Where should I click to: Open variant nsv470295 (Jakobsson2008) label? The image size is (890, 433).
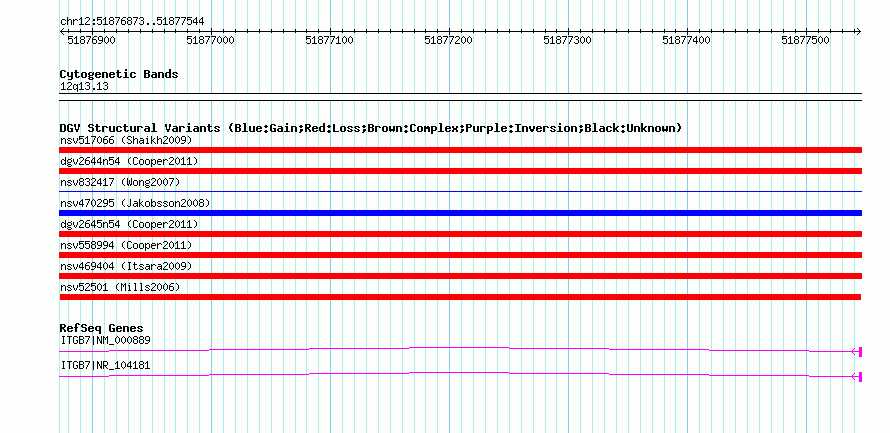135,203
